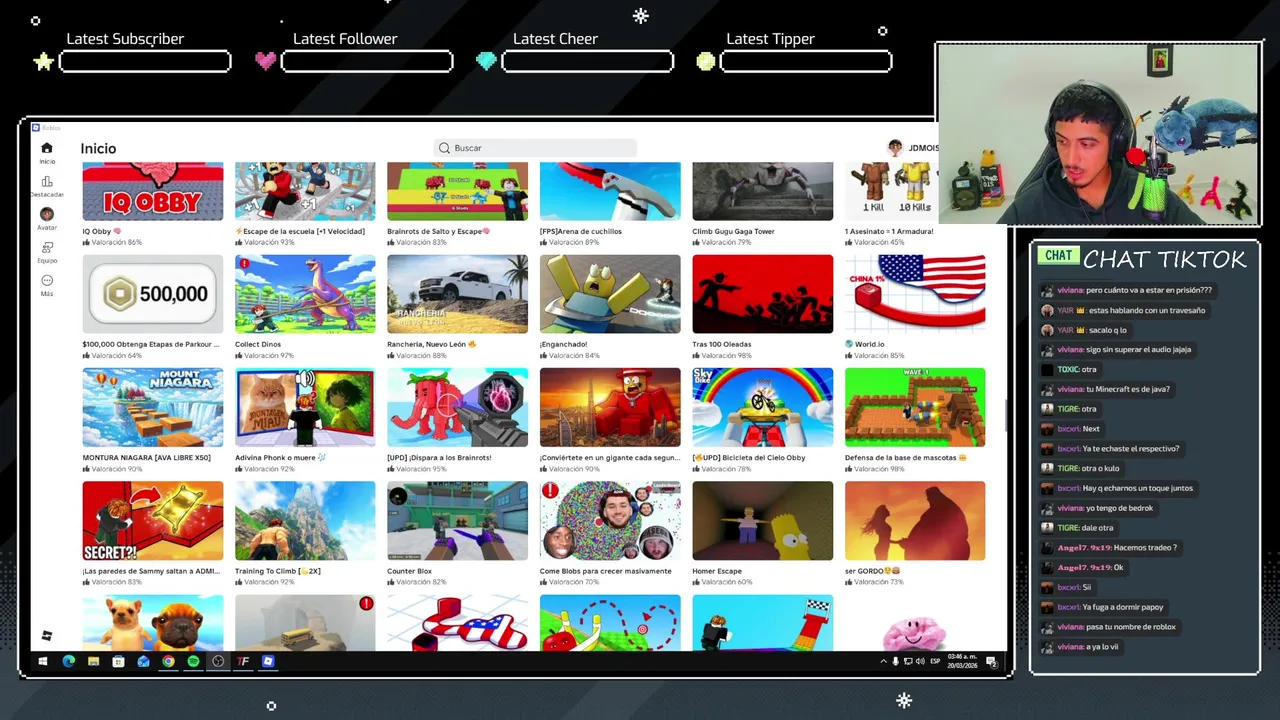Open OBS Studio from the taskbar
The width and height of the screenshot is (1280, 720).
pyautogui.click(x=218, y=661)
